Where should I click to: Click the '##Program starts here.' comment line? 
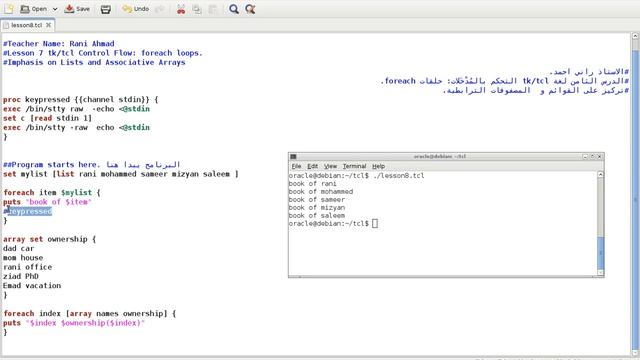point(91,165)
